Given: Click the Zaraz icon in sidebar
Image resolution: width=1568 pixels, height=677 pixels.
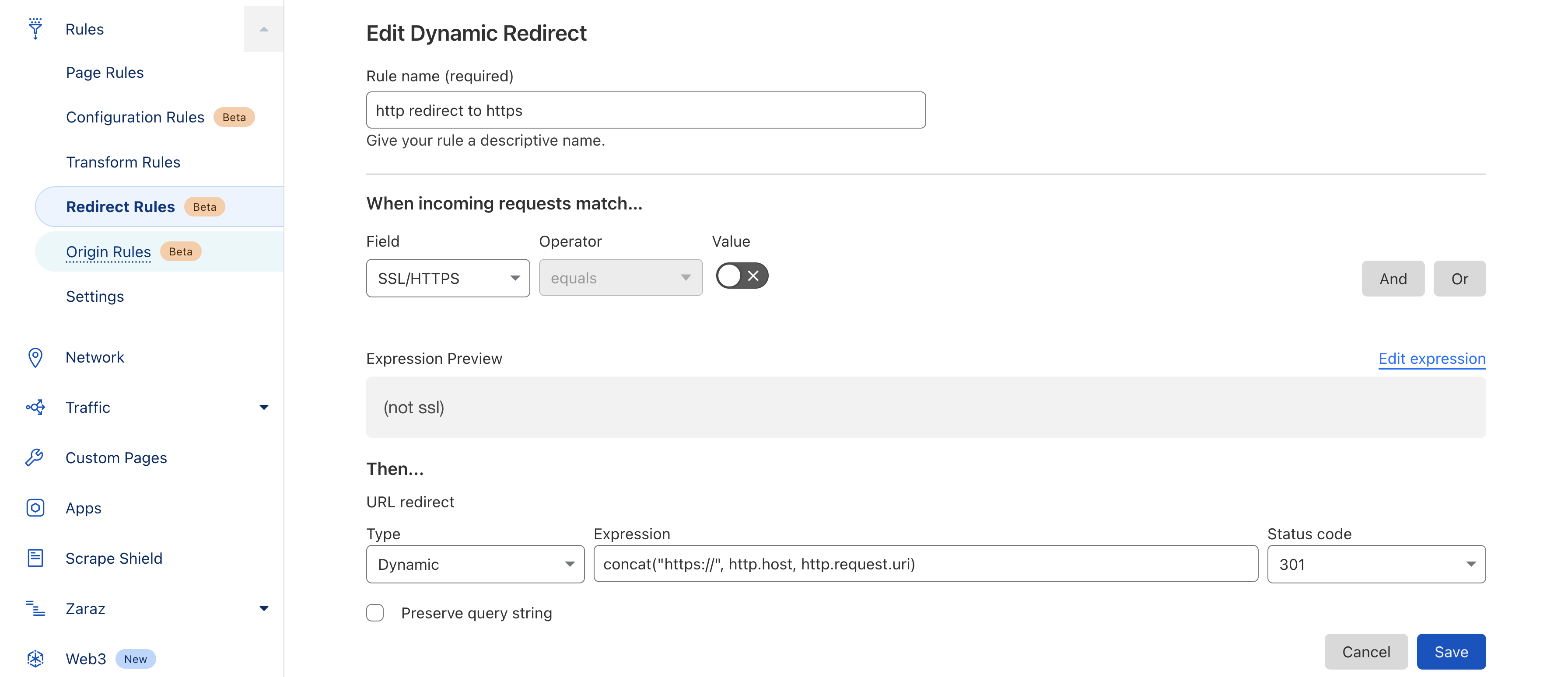Looking at the screenshot, I should [x=35, y=607].
